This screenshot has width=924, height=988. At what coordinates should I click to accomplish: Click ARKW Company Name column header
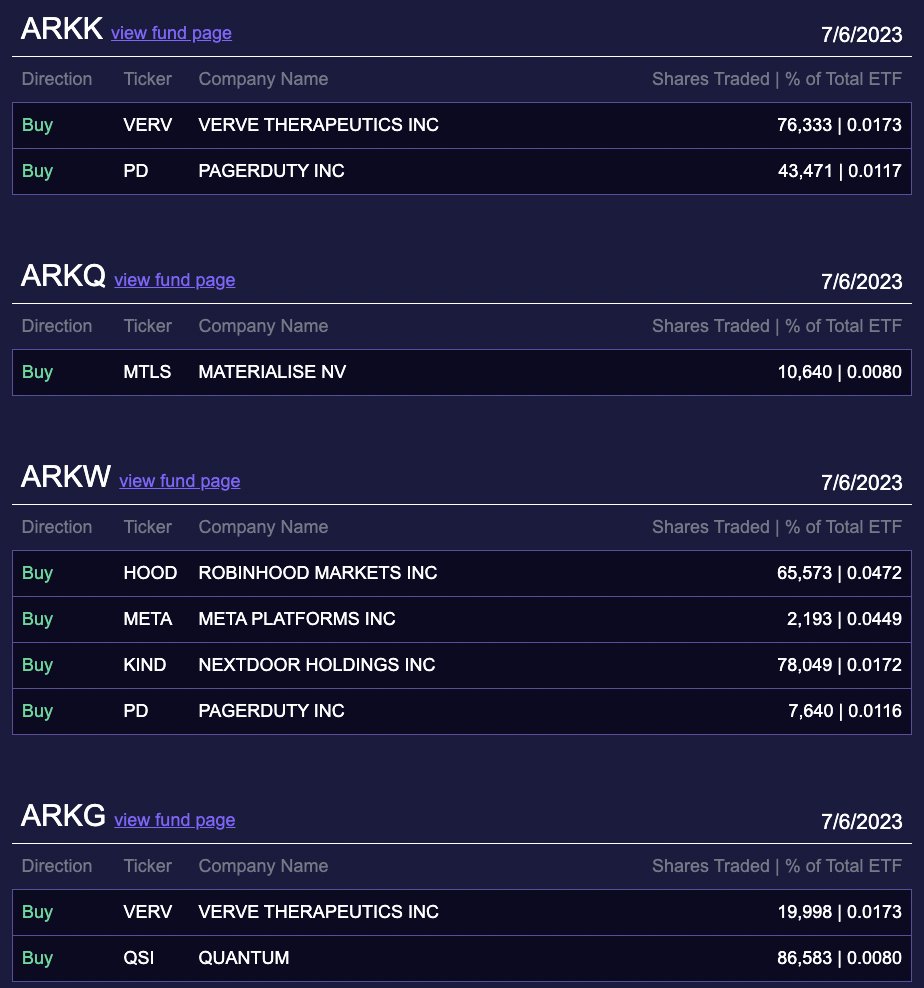point(263,527)
